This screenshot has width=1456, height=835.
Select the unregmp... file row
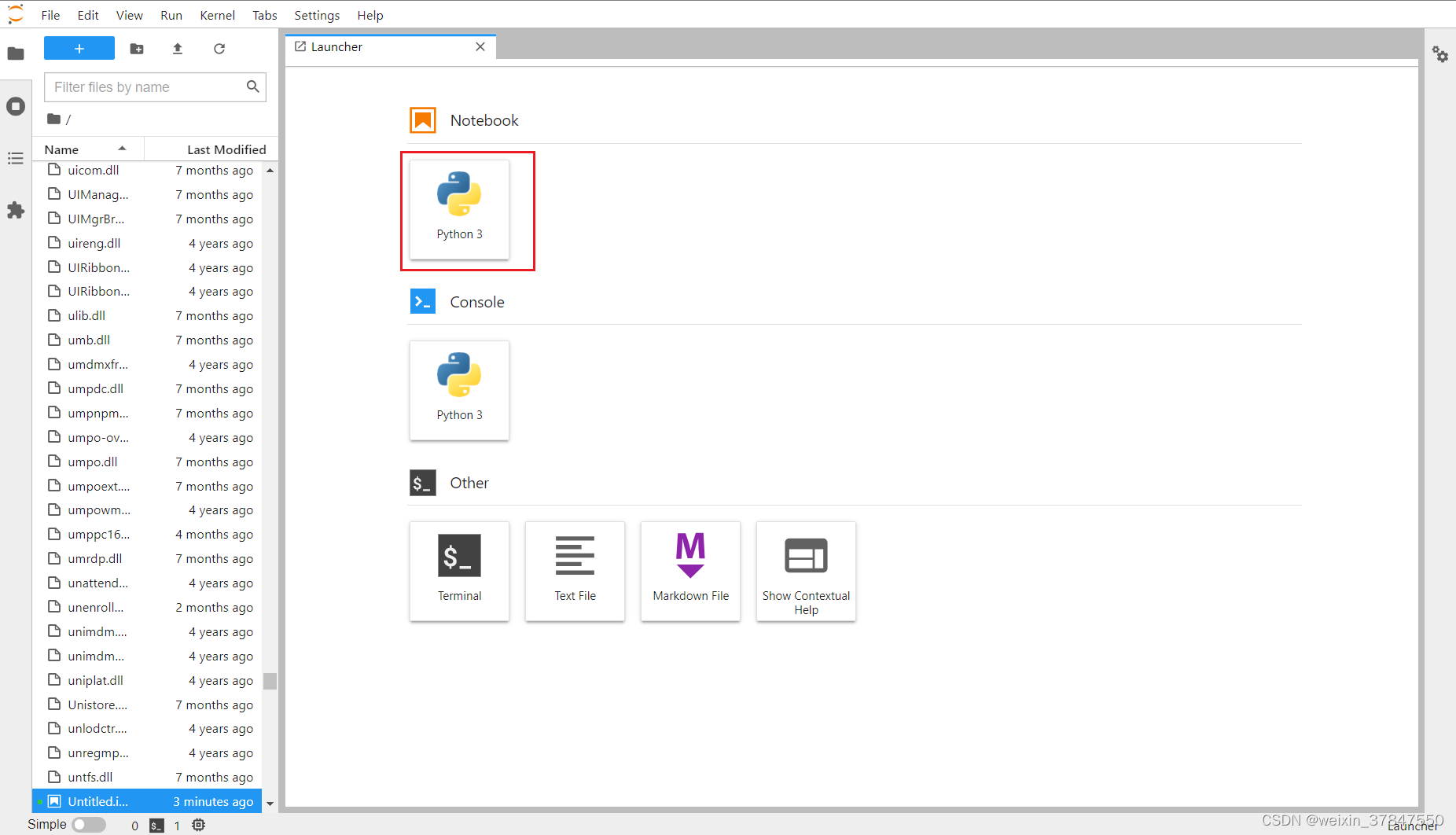click(x=147, y=752)
